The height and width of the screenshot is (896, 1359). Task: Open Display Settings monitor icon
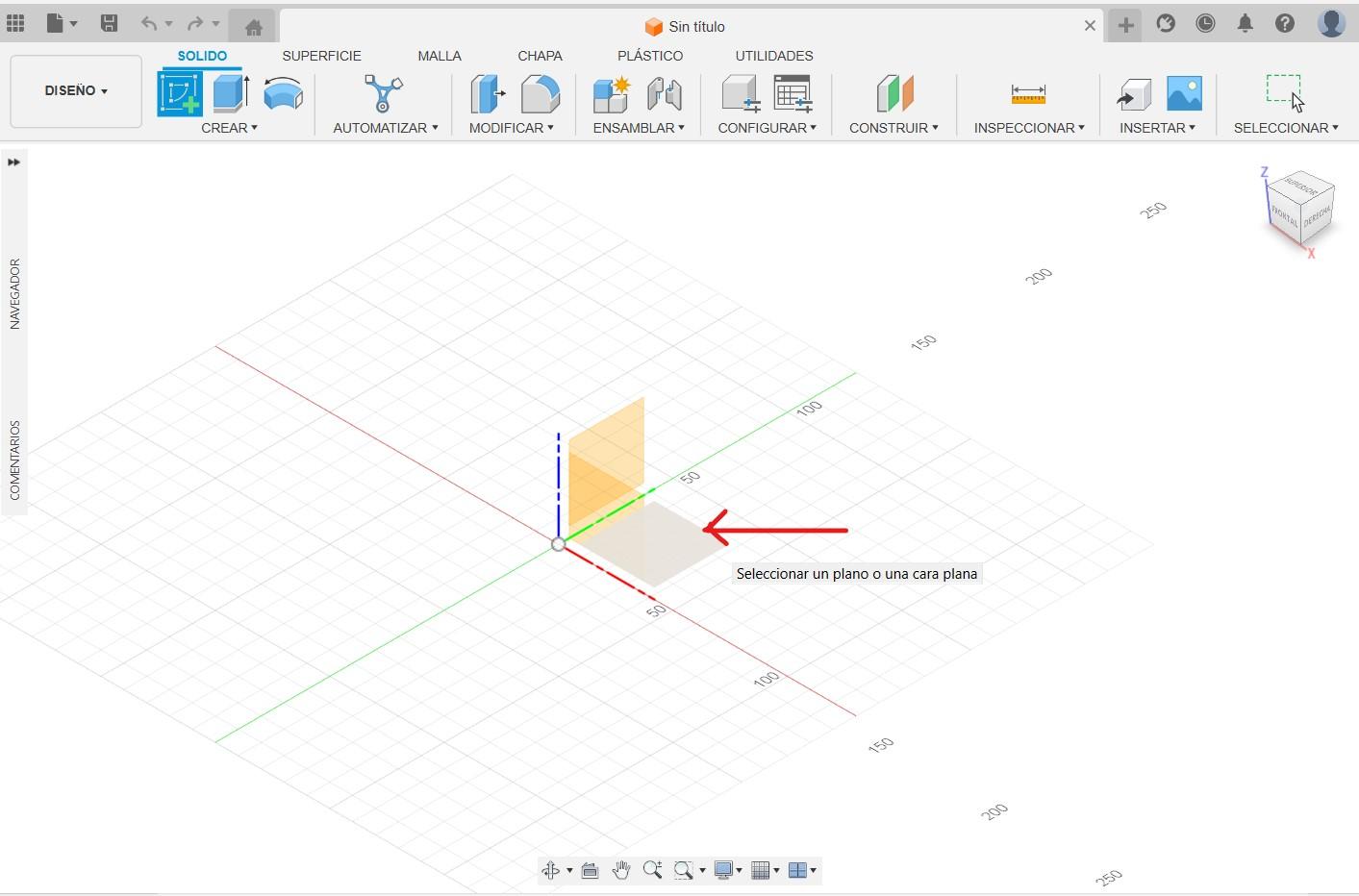(x=724, y=870)
